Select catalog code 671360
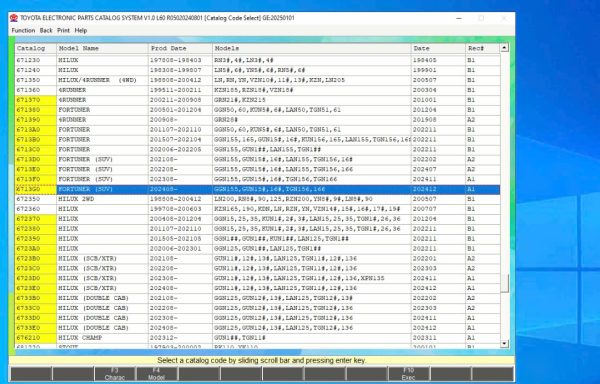This screenshot has width=600, height=384. point(29,90)
